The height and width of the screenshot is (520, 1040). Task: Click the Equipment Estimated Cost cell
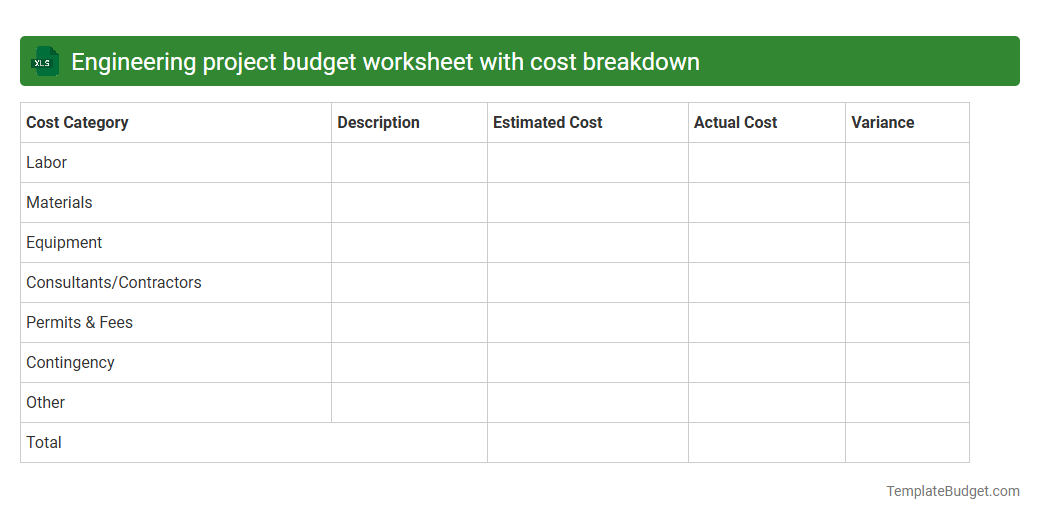pos(588,243)
